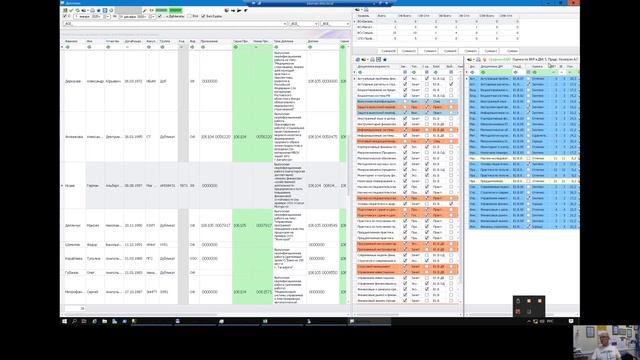Show hidden tray icons chevron on taskbar
Screen dimensions: 640x360
(529, 322)
